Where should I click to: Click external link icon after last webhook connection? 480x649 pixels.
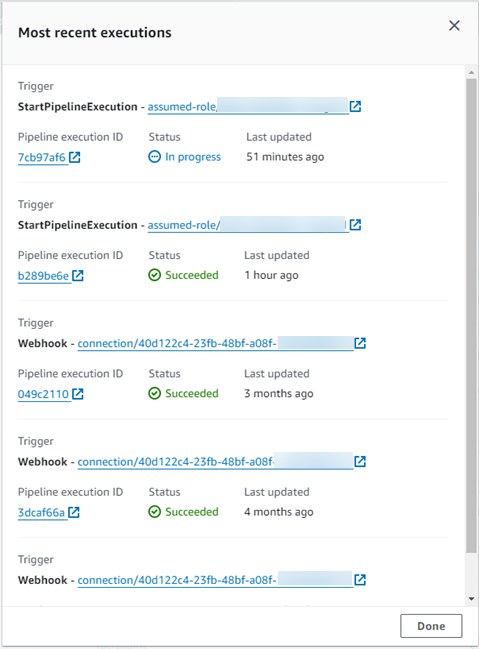point(360,580)
